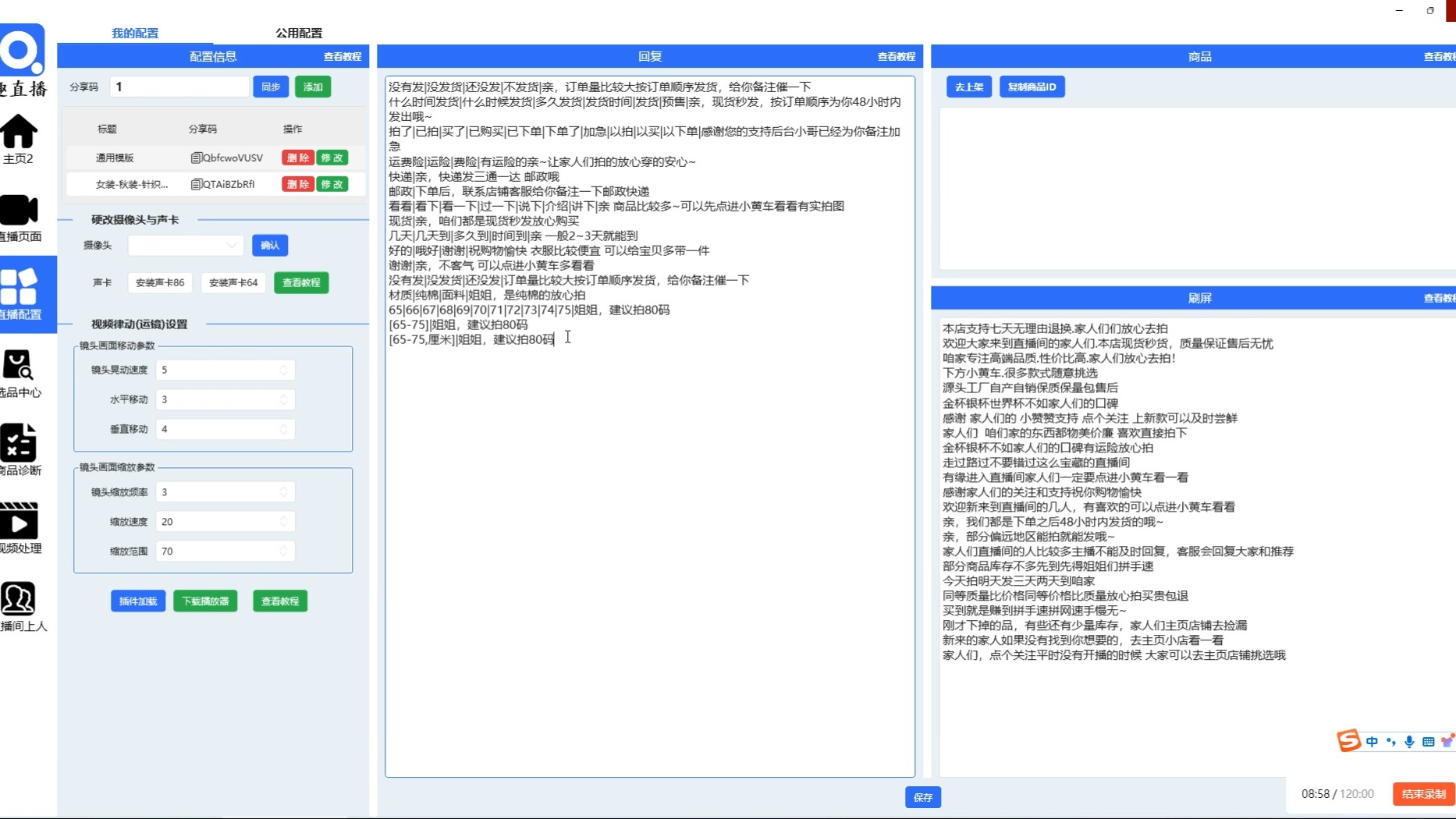Open 查看教程 in 商品 header
The height and width of the screenshot is (819, 1456).
point(1440,56)
